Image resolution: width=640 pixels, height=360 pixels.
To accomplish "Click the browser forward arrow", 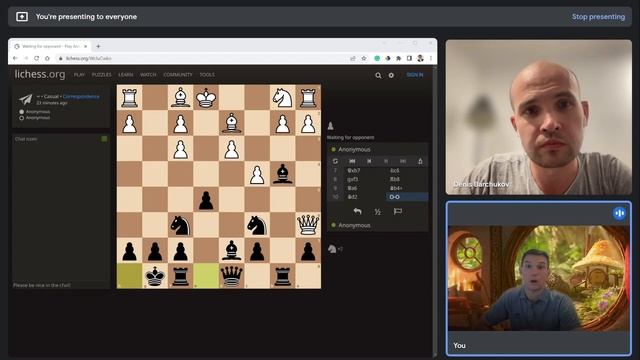I will (x=26, y=58).
